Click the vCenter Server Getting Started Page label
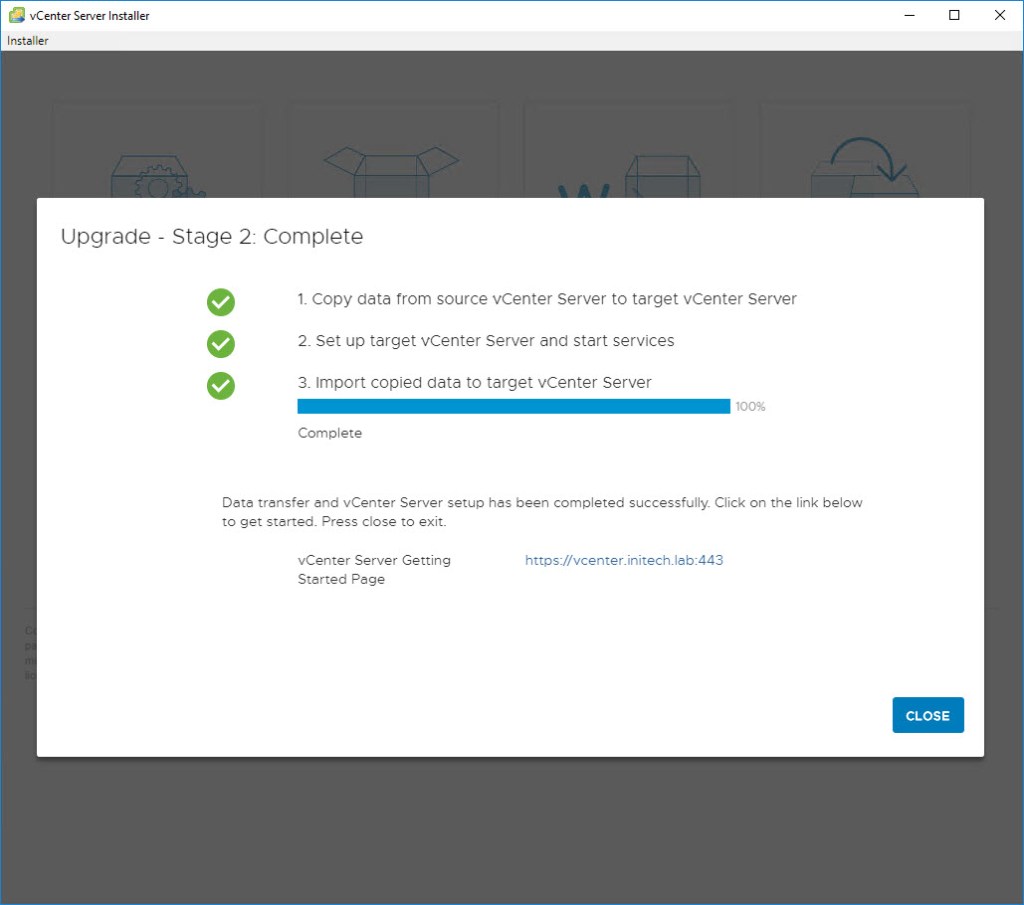 click(373, 570)
